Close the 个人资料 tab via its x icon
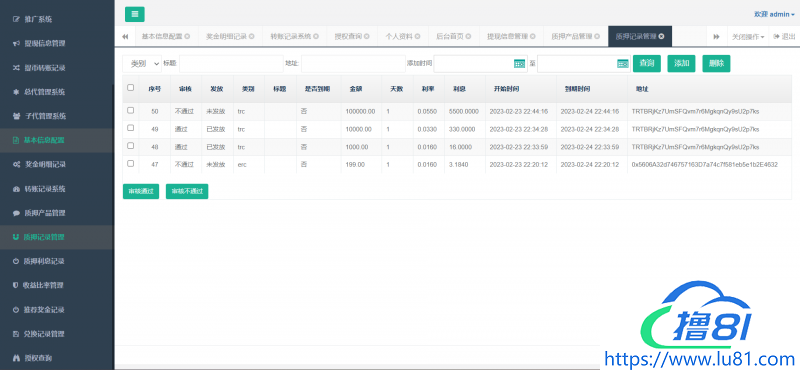 418,36
